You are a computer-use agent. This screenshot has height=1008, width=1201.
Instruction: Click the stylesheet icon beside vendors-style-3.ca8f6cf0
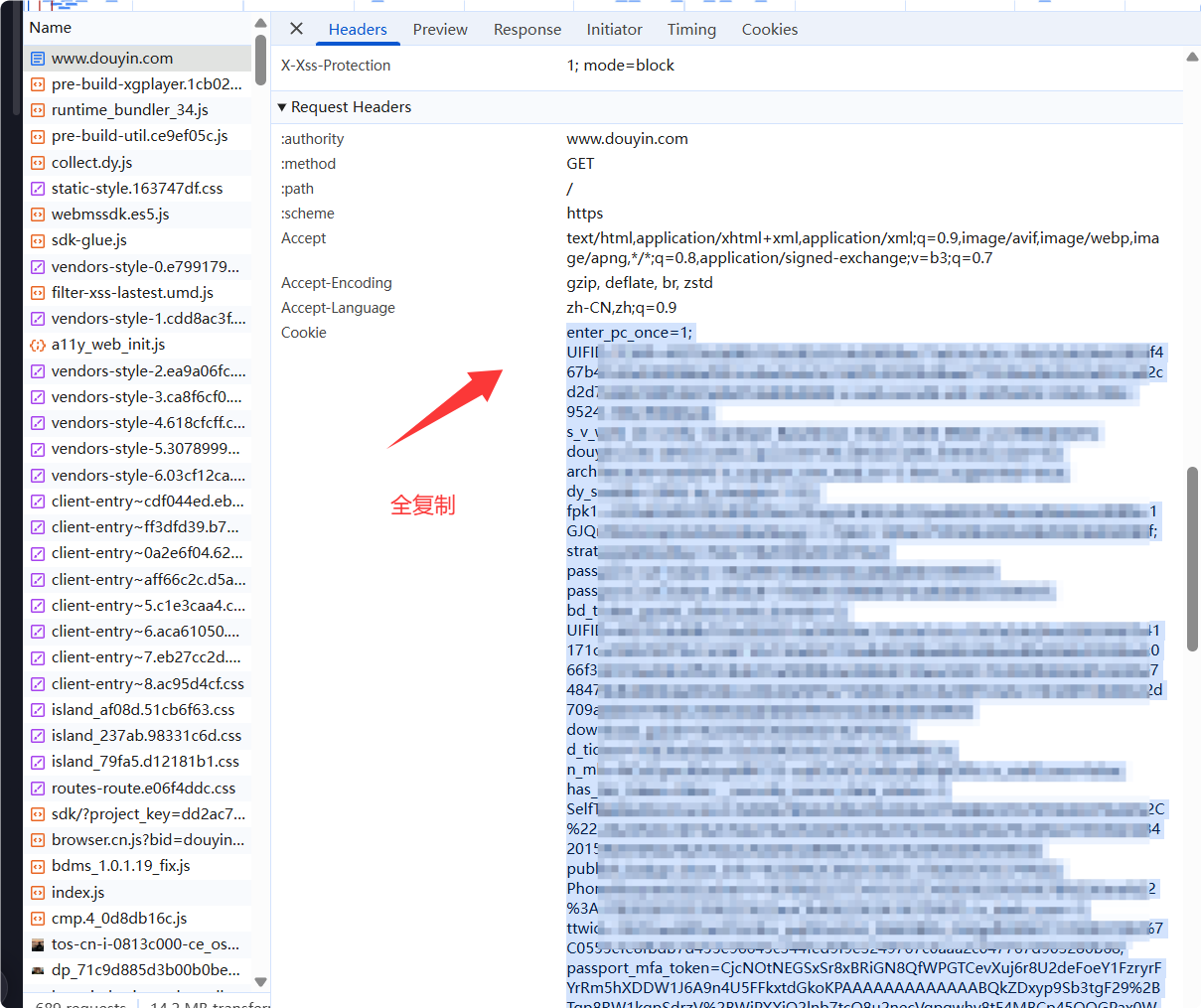pos(38,397)
